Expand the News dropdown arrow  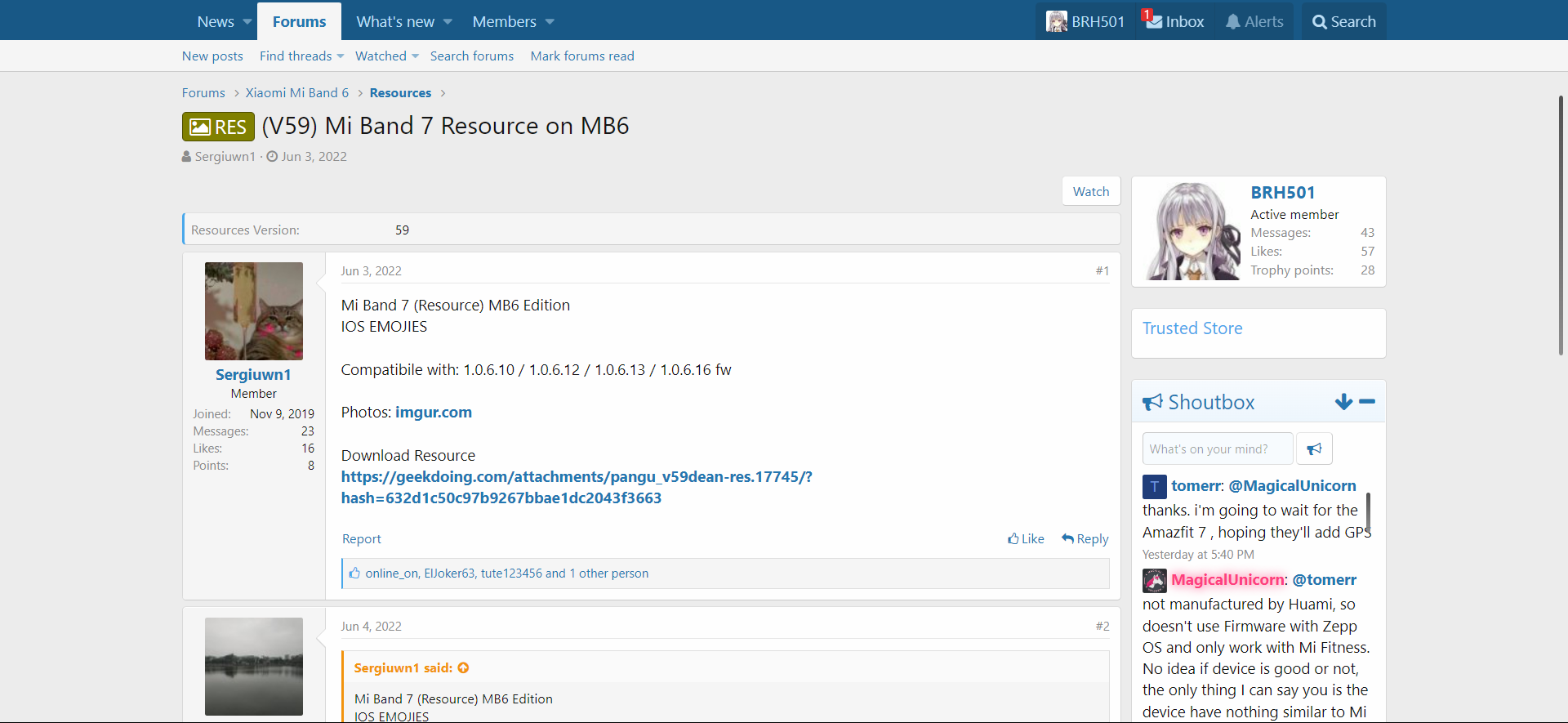click(x=247, y=22)
